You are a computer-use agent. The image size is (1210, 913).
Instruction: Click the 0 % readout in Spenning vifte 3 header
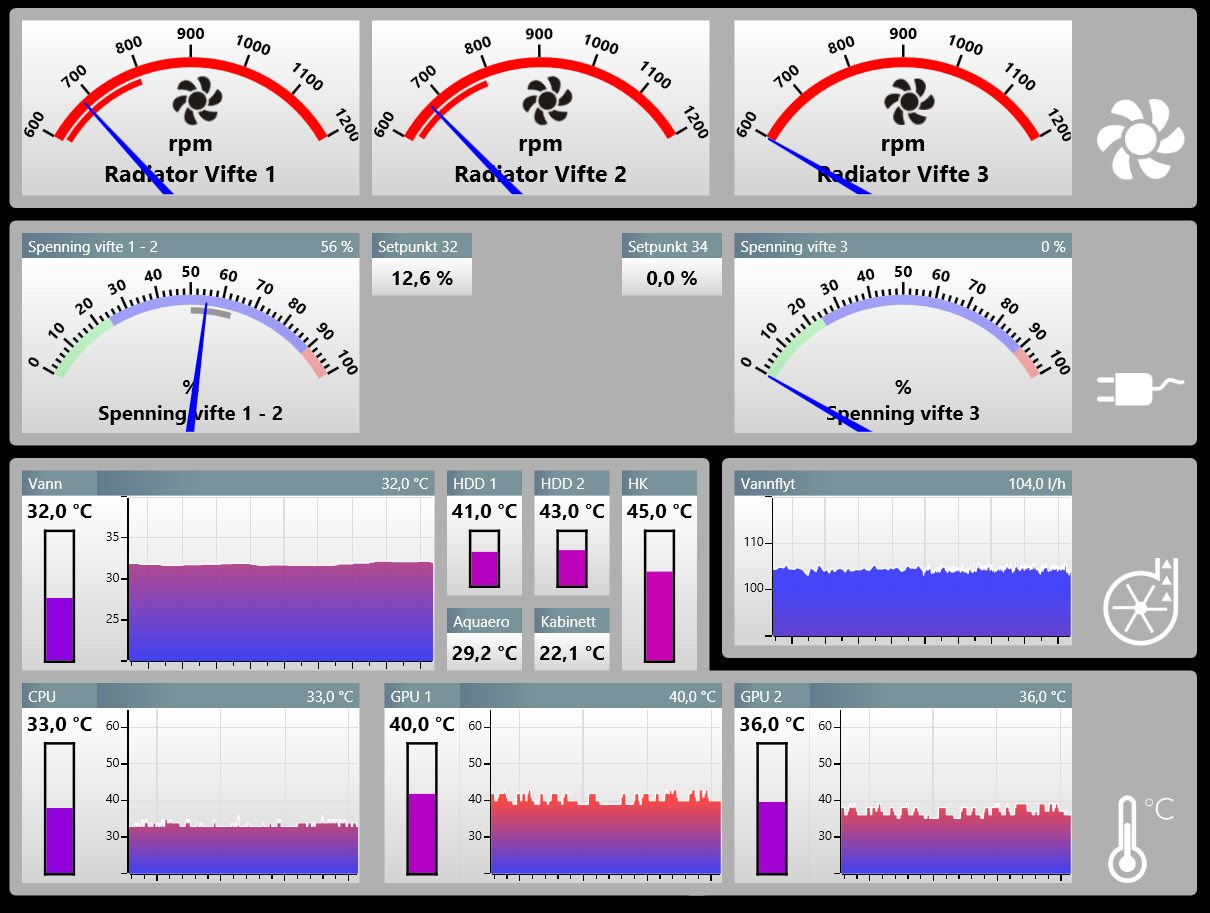point(1053,246)
